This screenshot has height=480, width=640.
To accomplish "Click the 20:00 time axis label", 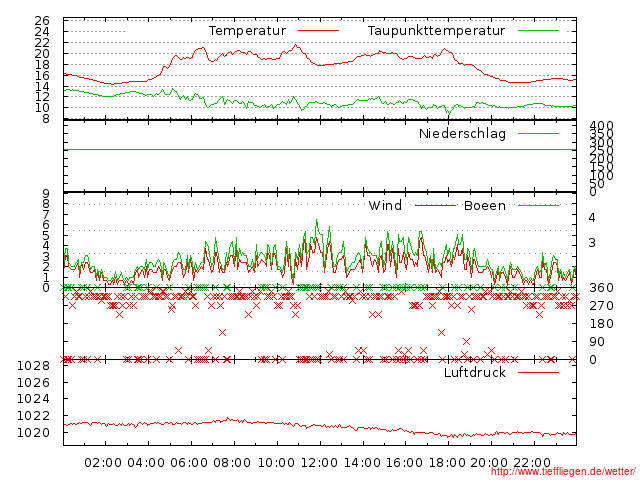I will click(x=489, y=463).
